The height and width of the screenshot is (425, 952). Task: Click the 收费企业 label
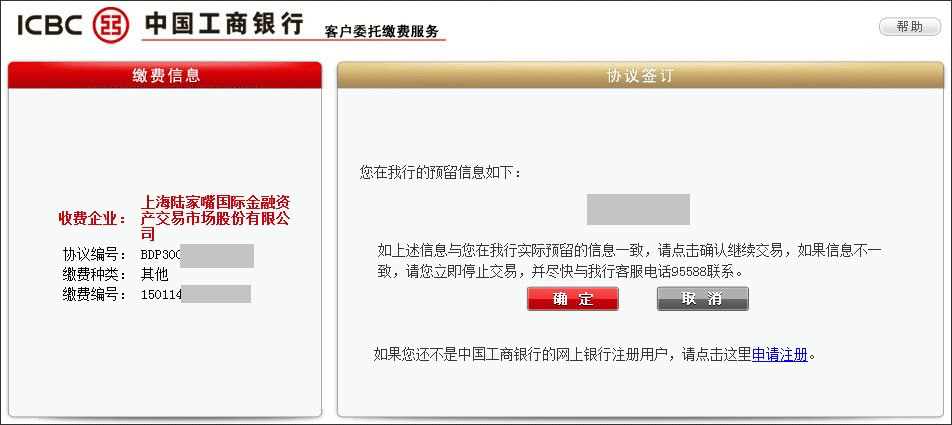(x=92, y=219)
